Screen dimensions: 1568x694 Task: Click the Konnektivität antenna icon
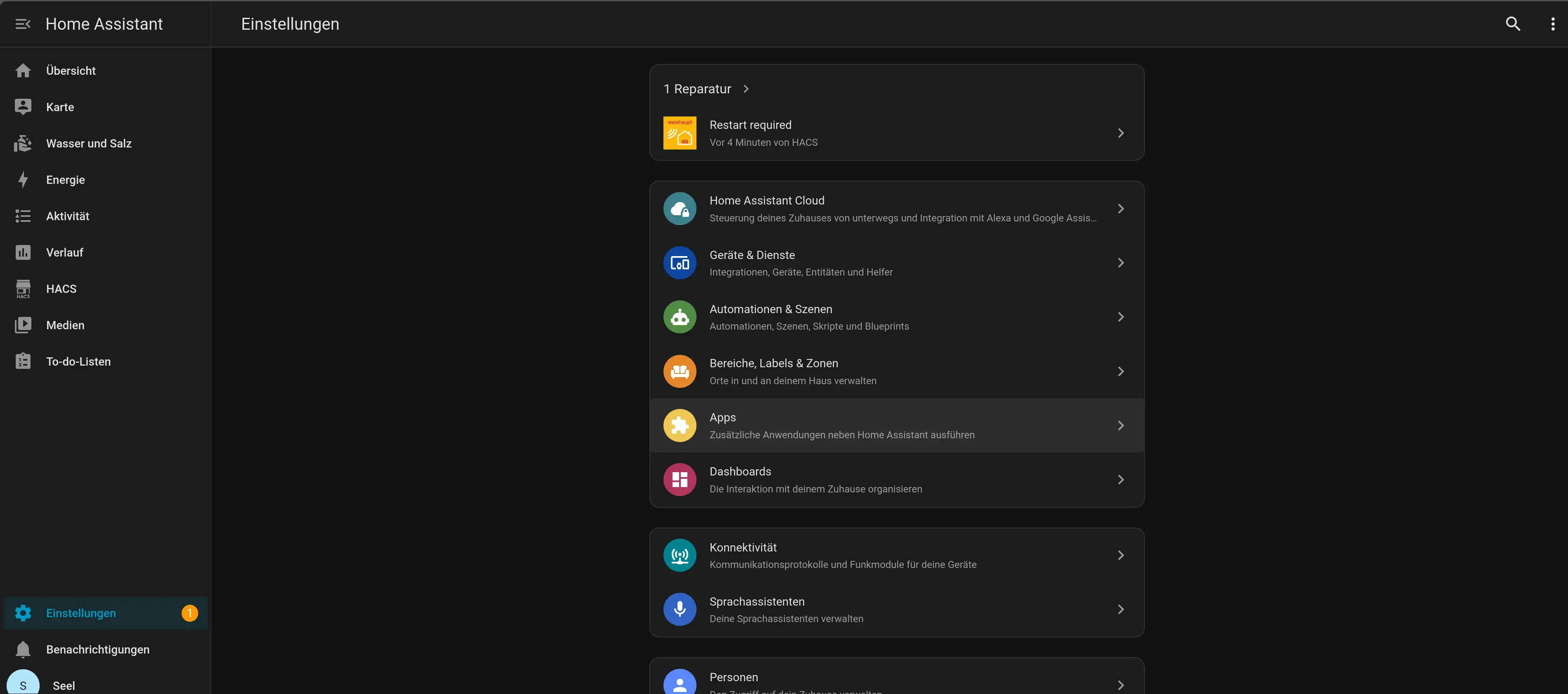[x=679, y=556]
